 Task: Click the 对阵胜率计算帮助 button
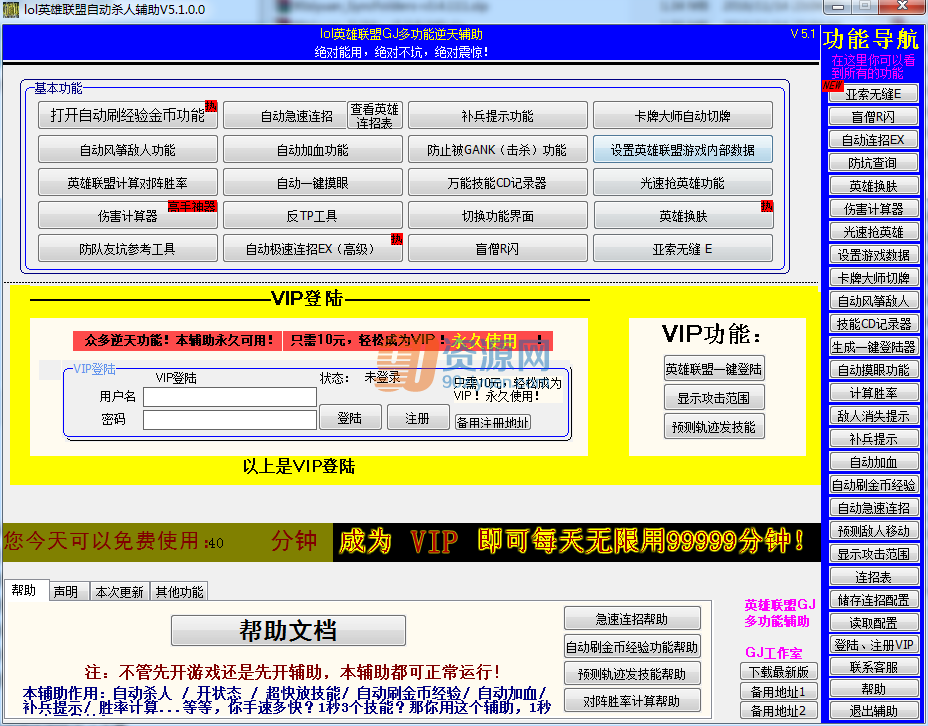[x=632, y=701]
